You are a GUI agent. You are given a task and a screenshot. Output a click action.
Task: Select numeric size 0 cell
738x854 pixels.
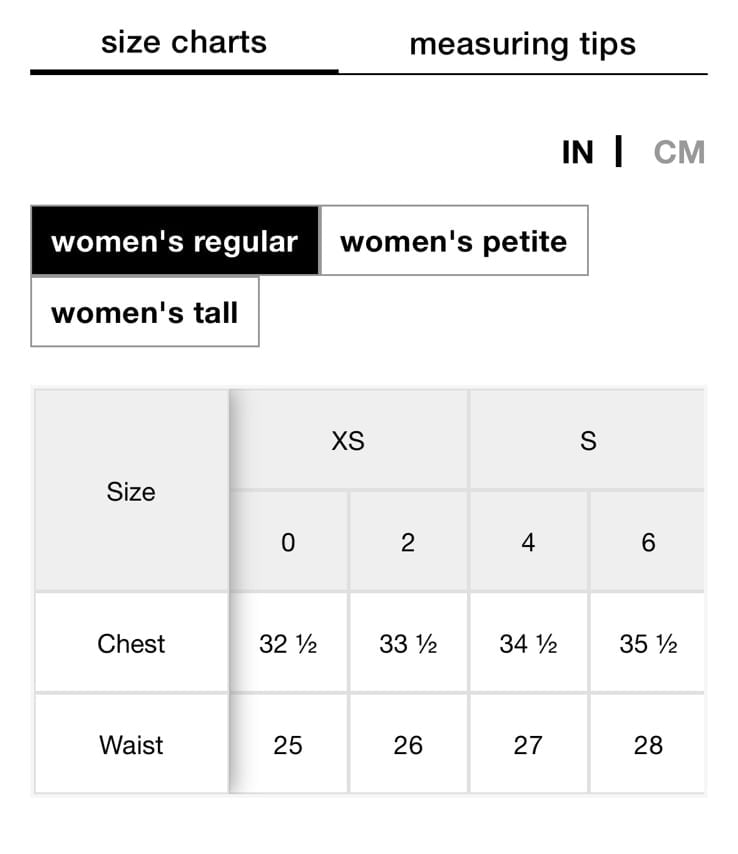[288, 542]
